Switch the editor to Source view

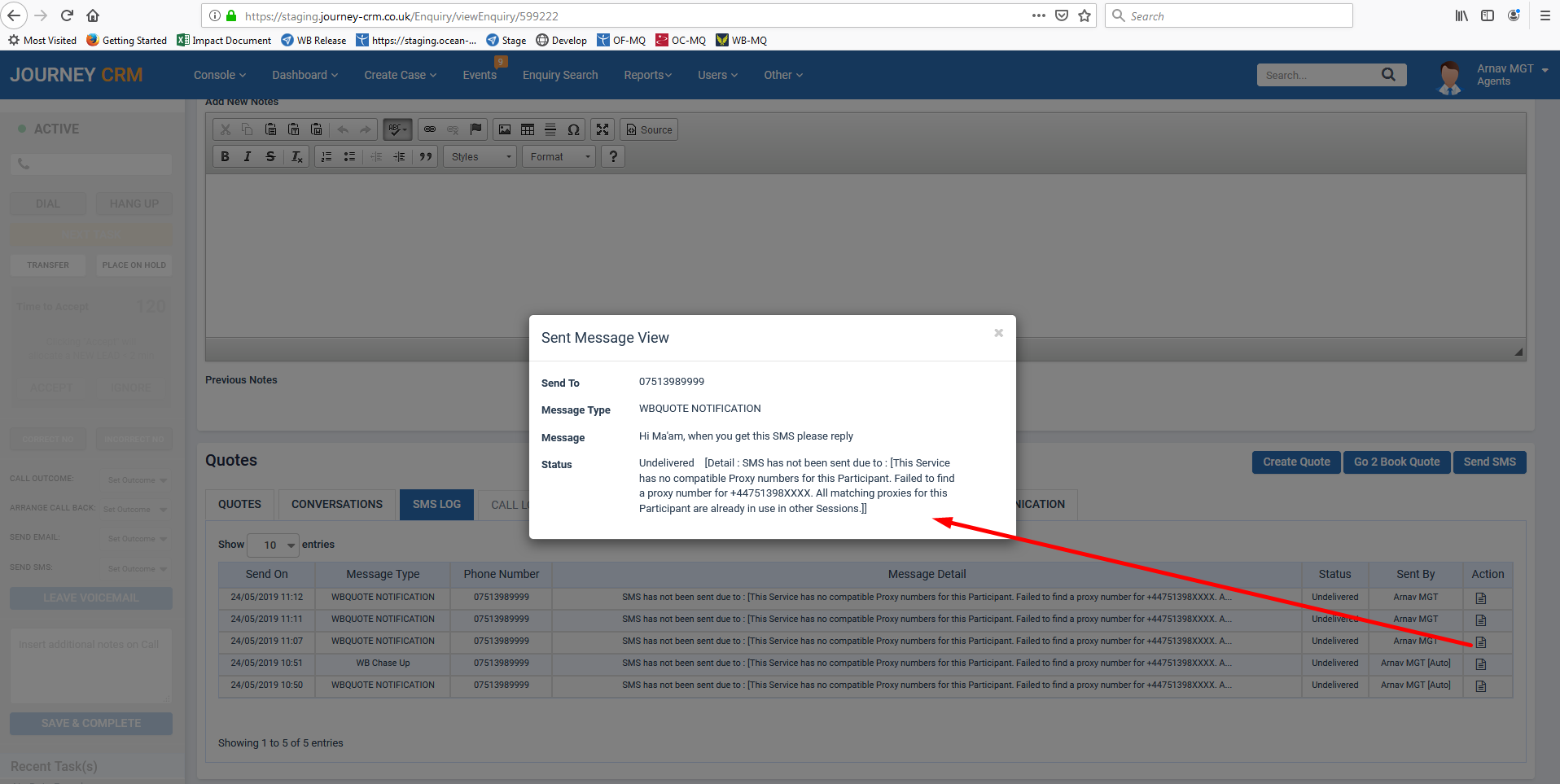tap(649, 129)
